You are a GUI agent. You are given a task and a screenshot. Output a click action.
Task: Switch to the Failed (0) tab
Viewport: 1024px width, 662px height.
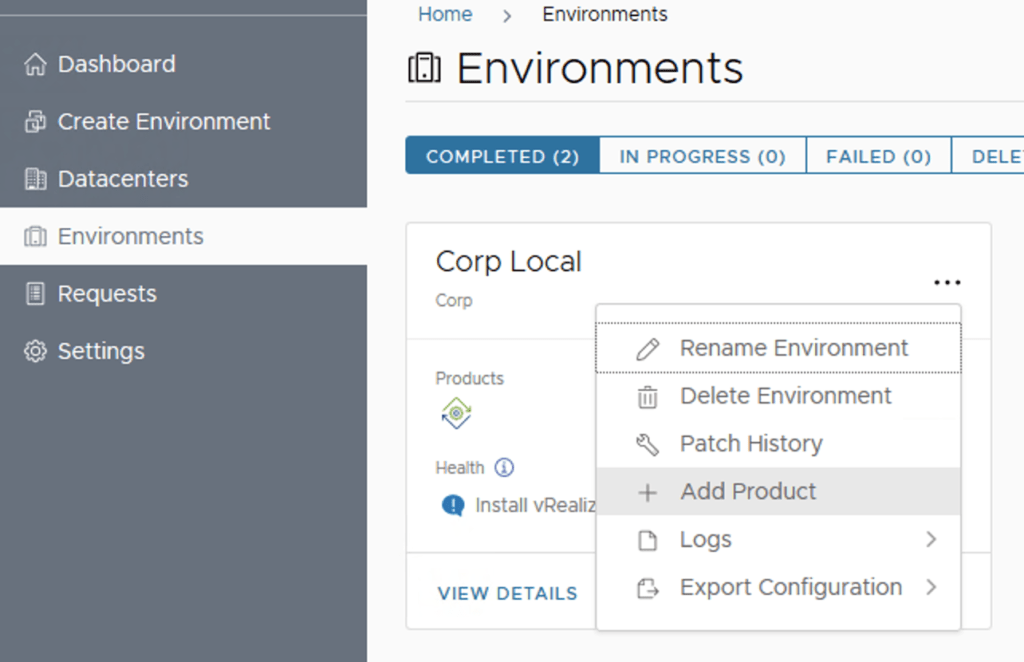tap(877, 157)
